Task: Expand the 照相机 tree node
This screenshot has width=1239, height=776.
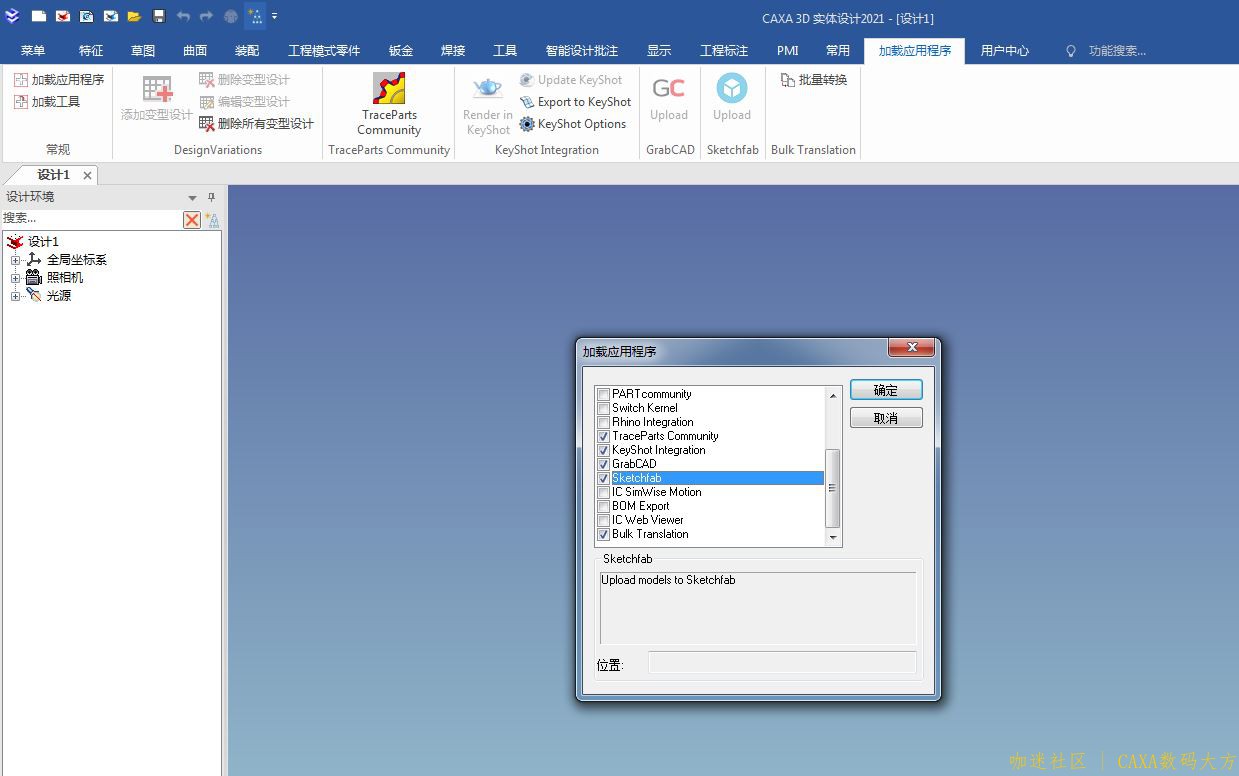Action: click(15, 278)
